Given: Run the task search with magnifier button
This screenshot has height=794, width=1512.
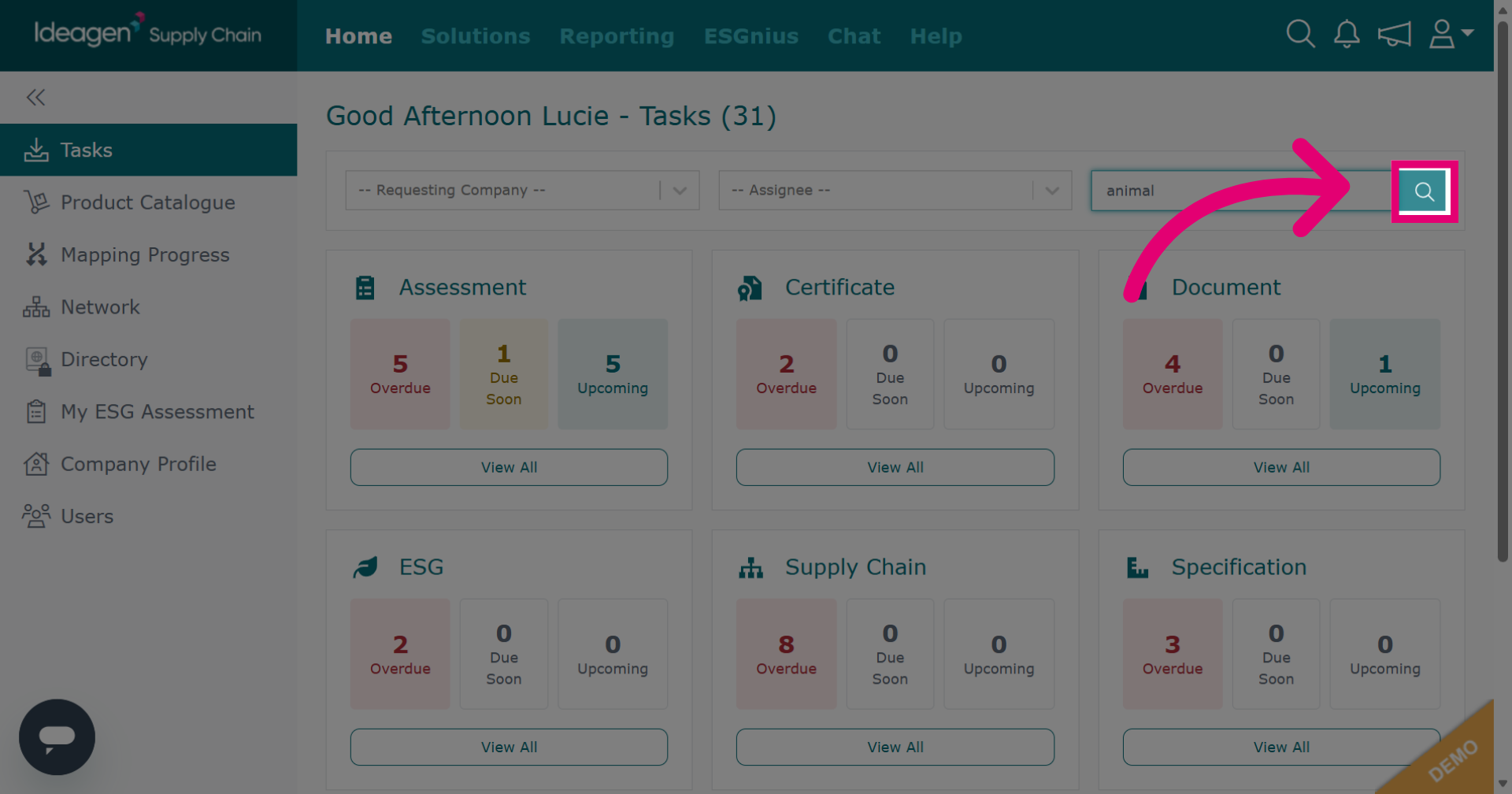Looking at the screenshot, I should pos(1424,191).
